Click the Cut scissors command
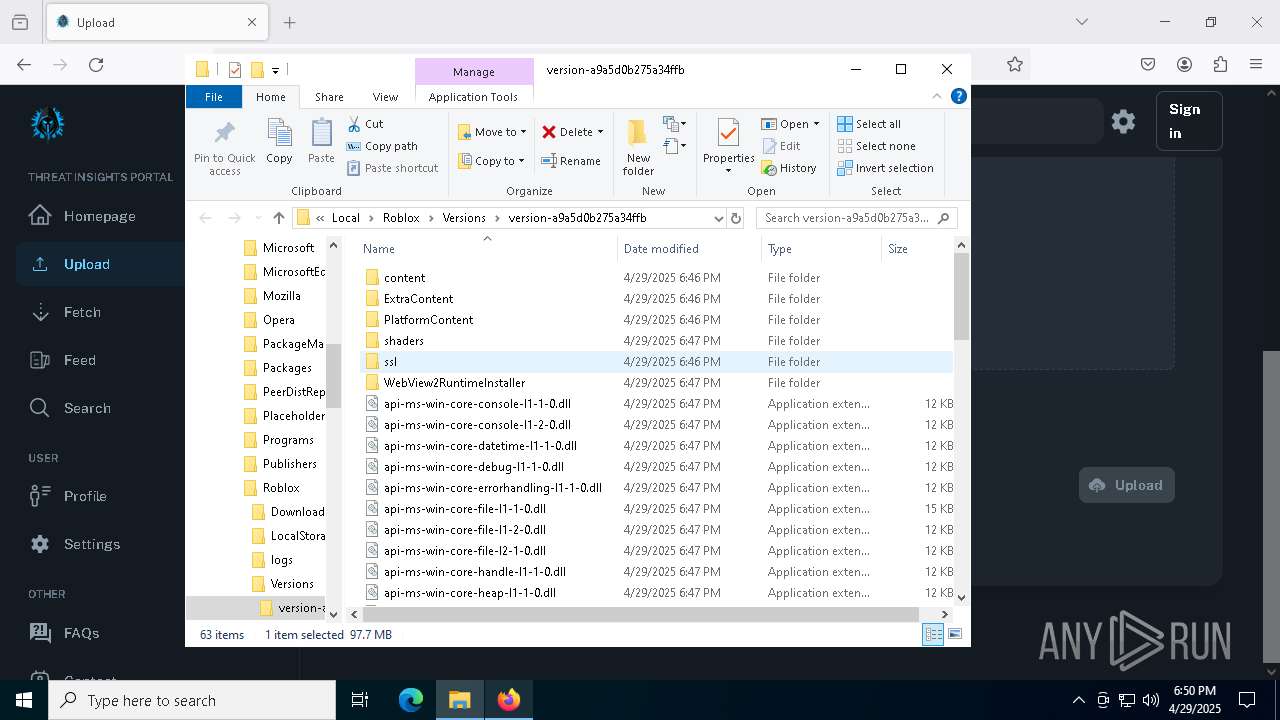Screen dimensions: 1280x720 [365, 124]
